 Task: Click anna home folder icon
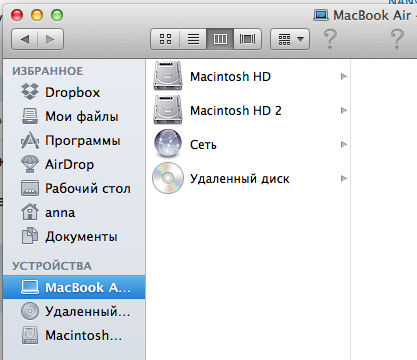point(30,212)
